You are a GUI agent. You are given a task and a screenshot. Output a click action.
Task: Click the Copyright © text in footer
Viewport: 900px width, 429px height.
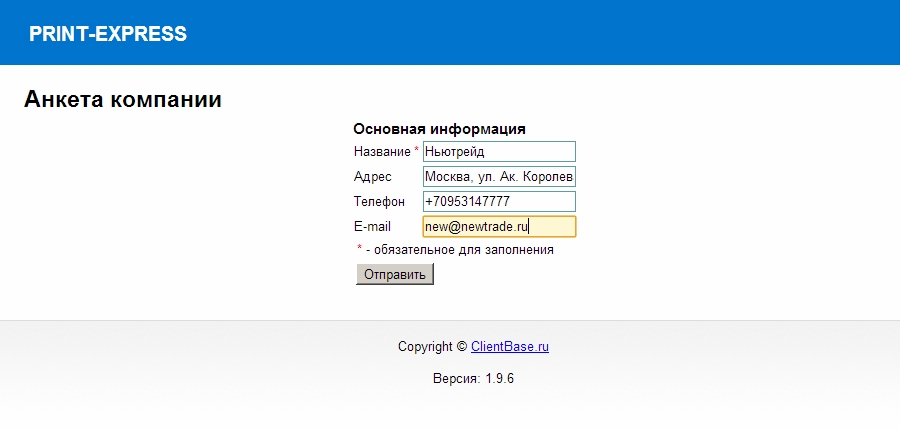432,347
